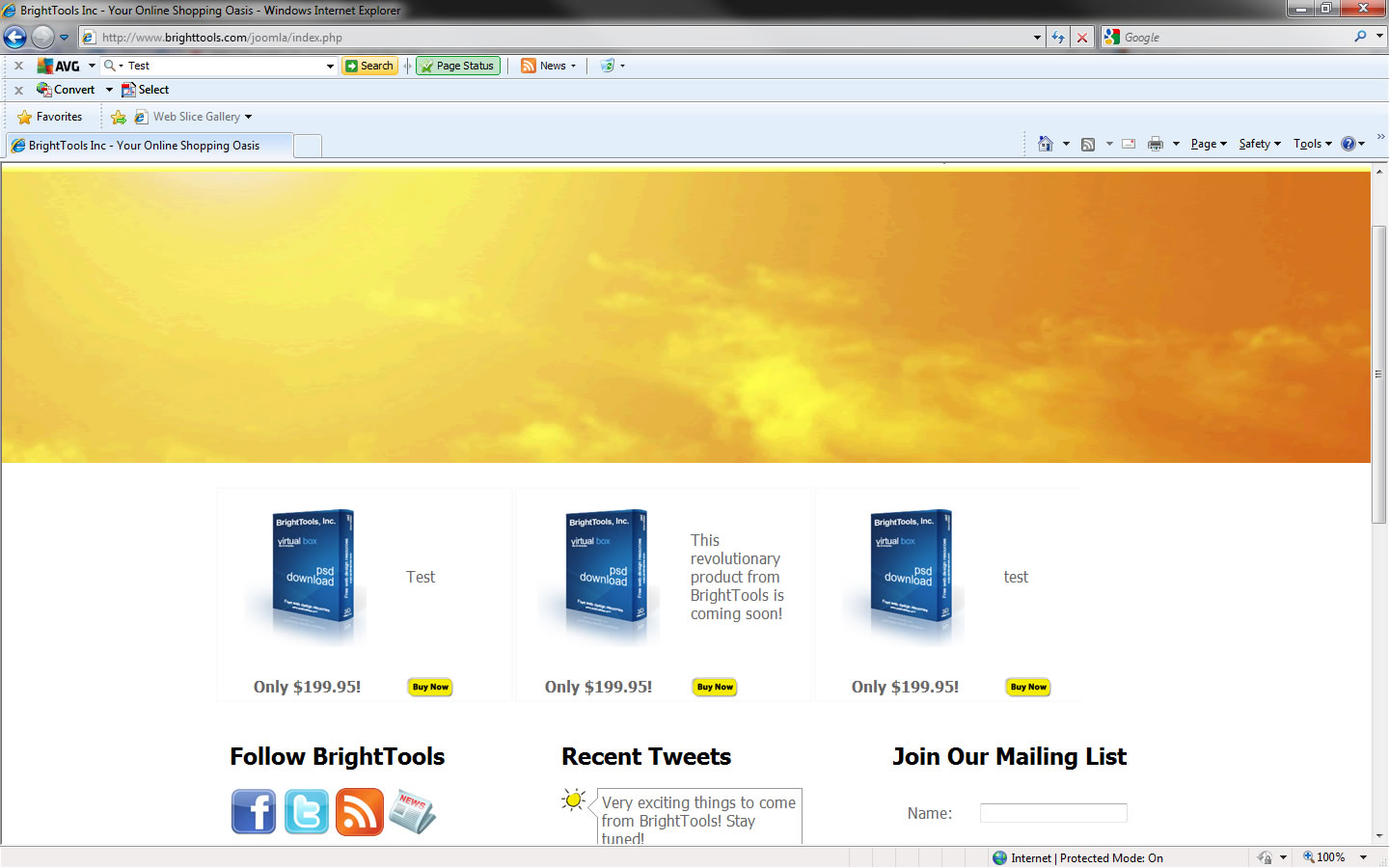Click the Twitter follow icon

pos(307,811)
